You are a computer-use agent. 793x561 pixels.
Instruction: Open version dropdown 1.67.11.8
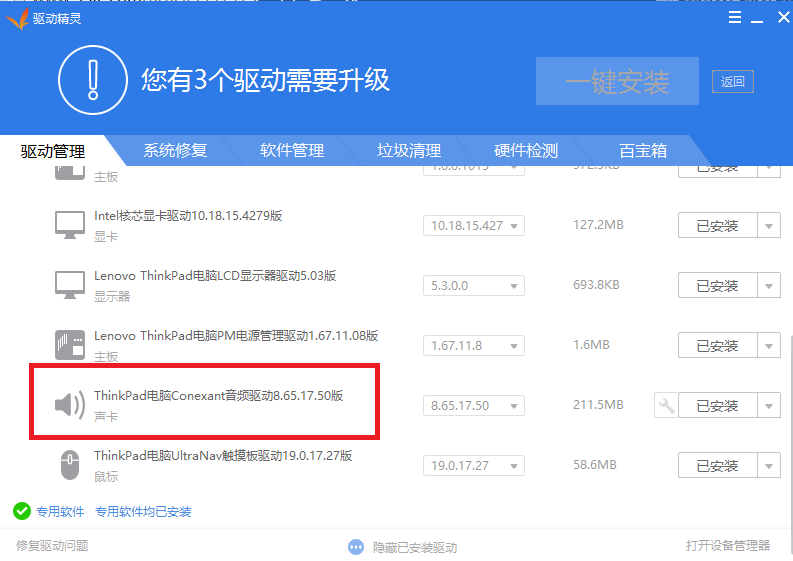[x=474, y=346]
